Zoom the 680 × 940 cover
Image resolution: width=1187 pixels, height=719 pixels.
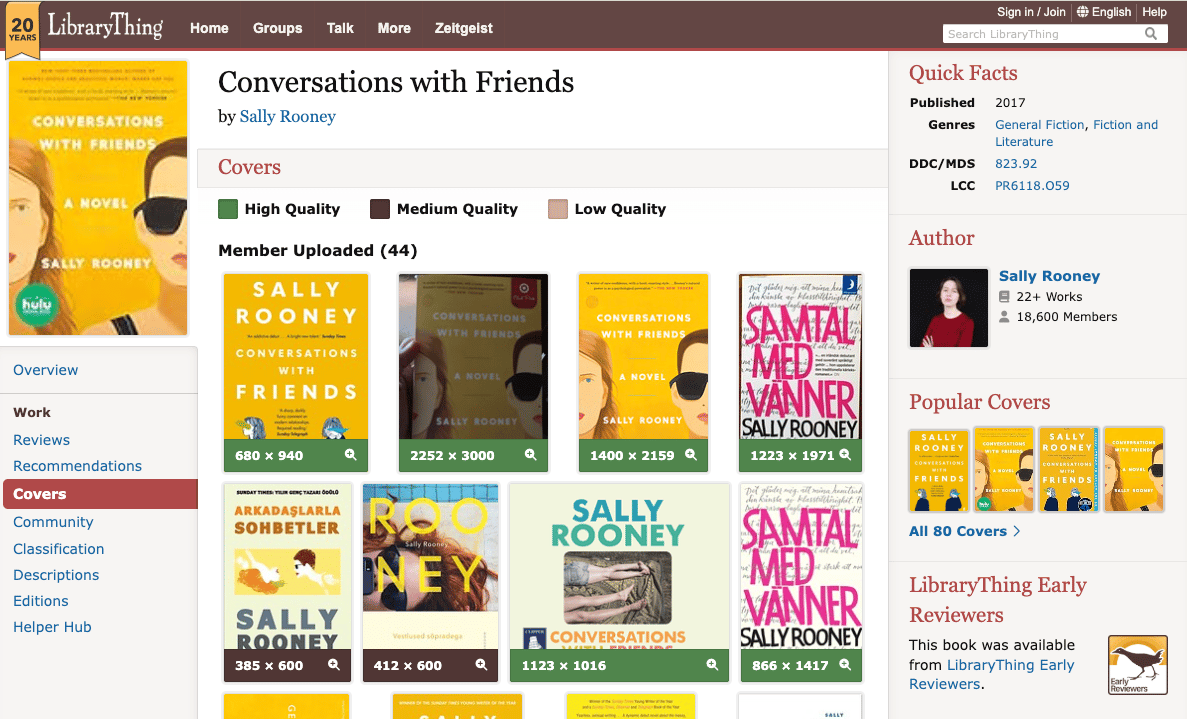(x=350, y=455)
